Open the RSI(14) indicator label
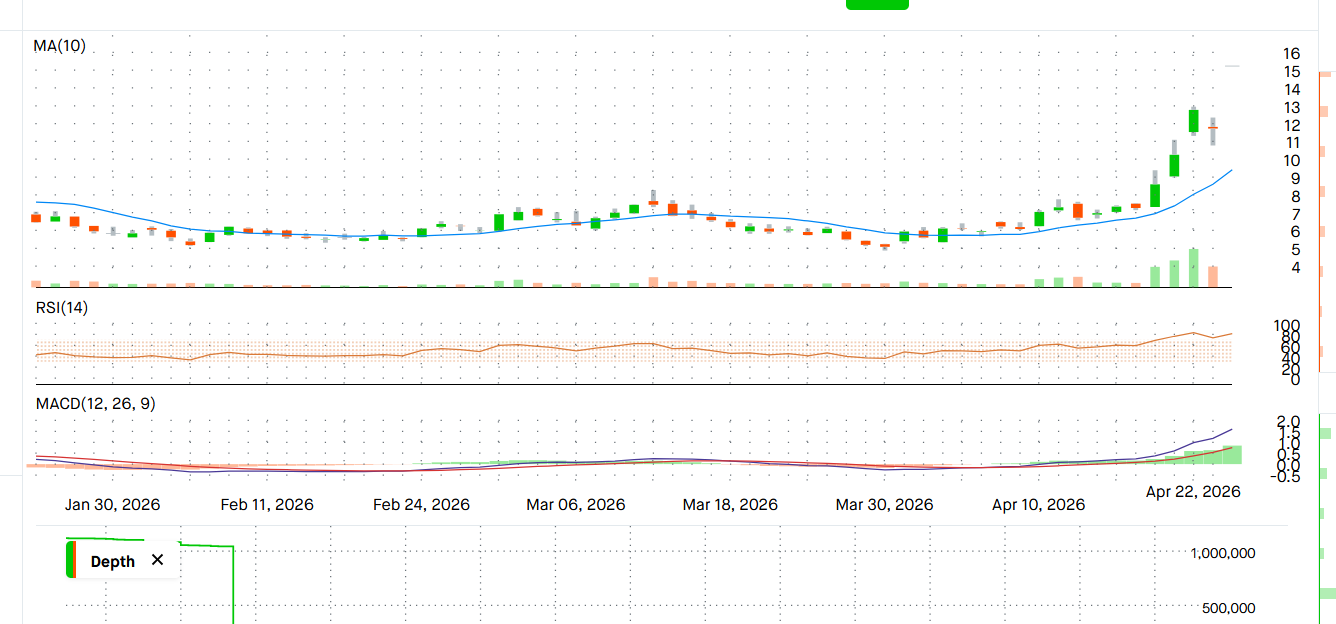 [62, 308]
